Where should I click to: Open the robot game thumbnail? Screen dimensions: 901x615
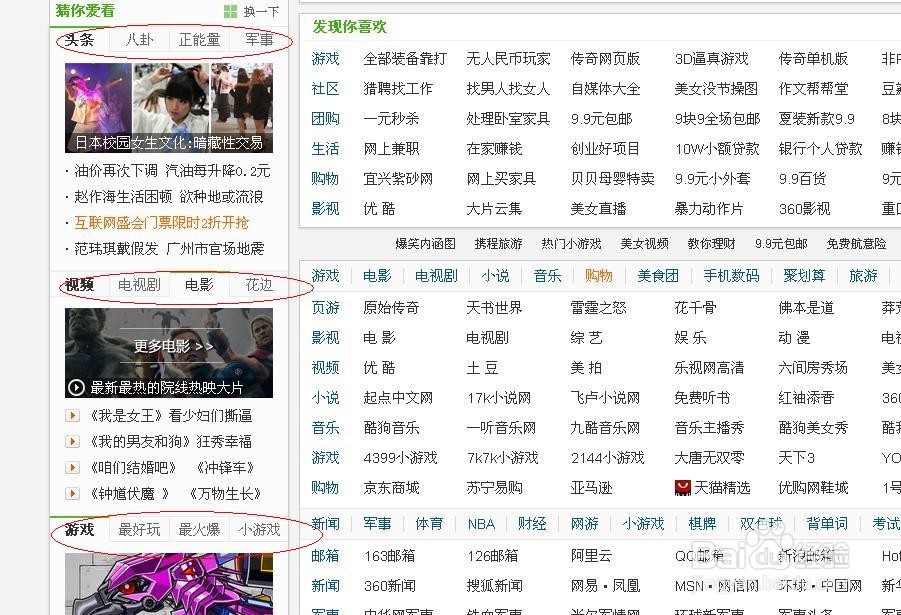click(x=169, y=584)
